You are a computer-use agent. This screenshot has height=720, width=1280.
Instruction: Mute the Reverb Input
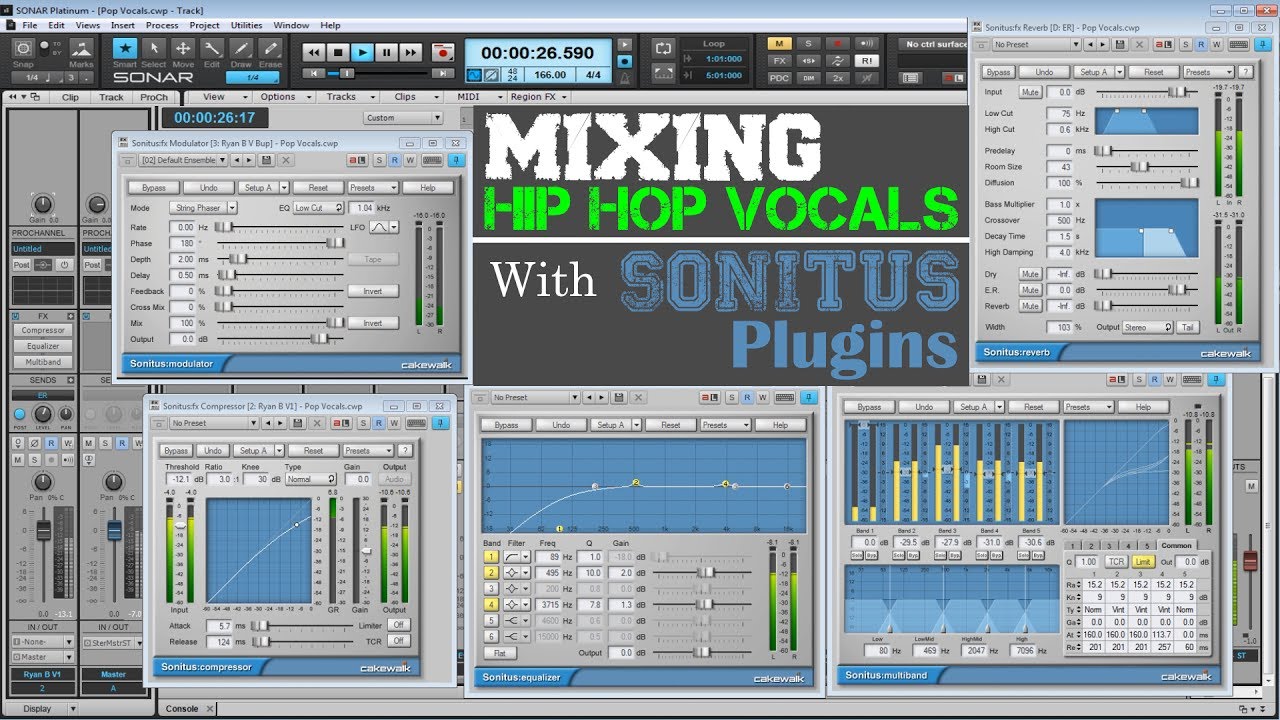click(x=1030, y=92)
